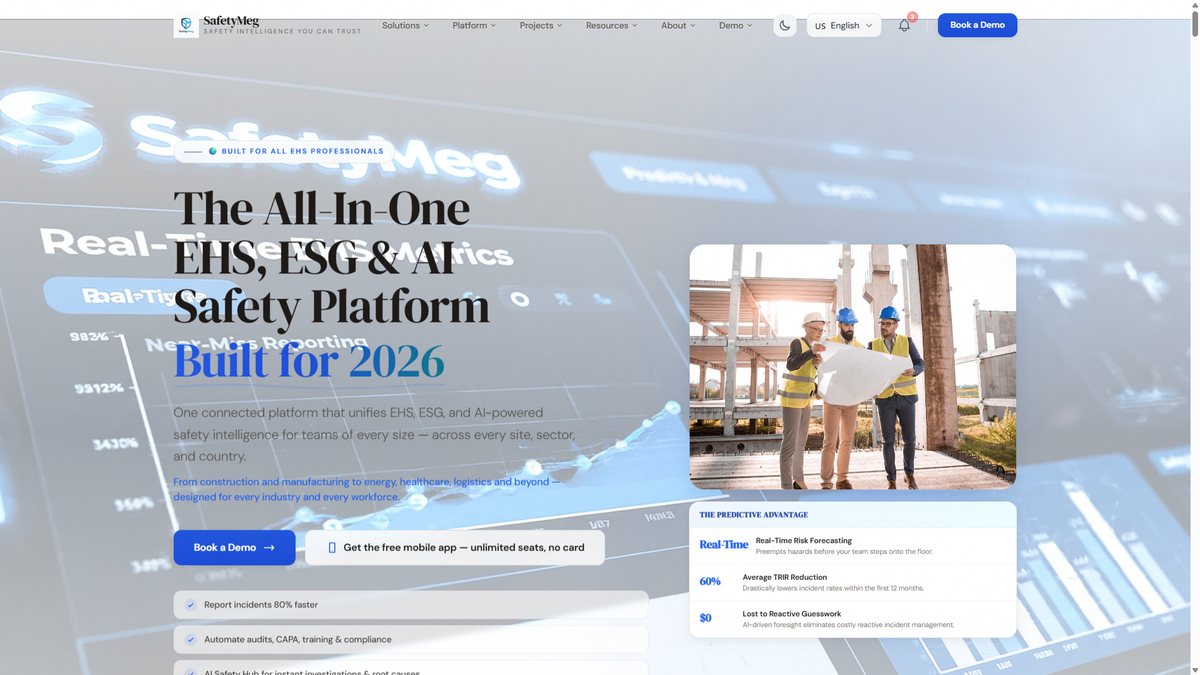Click the Built for 2026 headline text
The image size is (1200, 675).
(309, 359)
